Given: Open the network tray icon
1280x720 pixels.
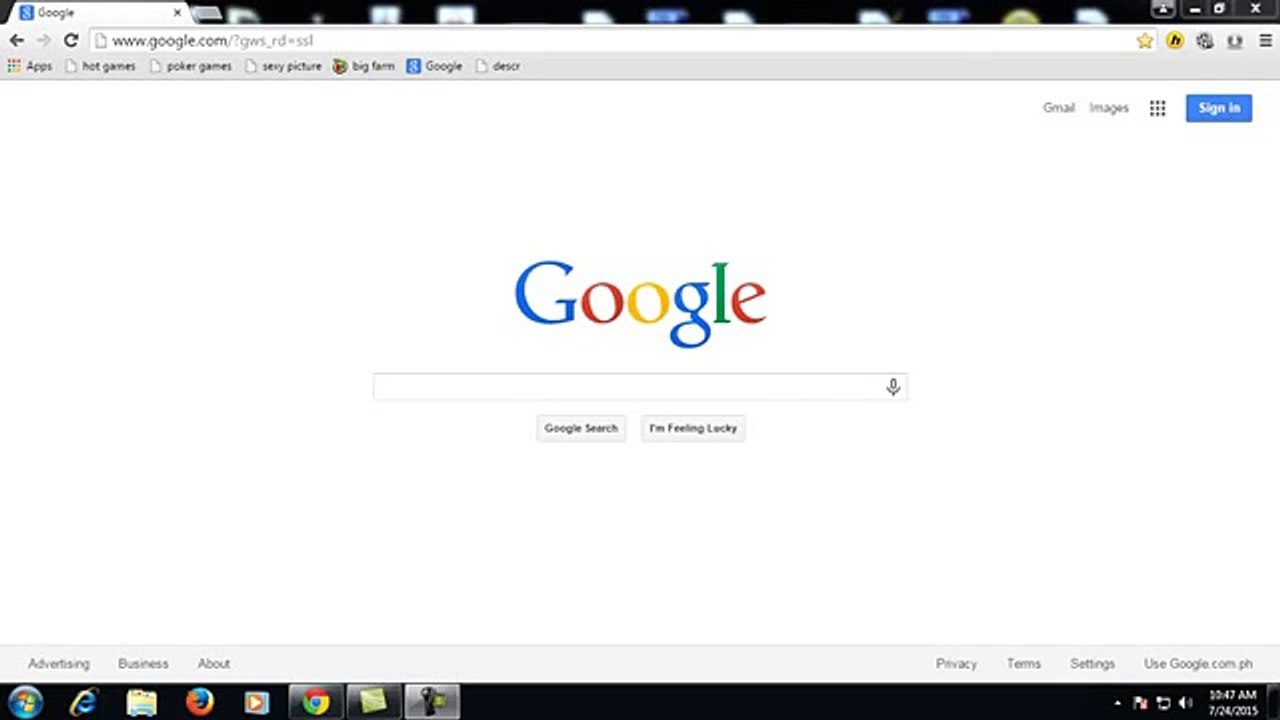Looking at the screenshot, I should (x=1163, y=703).
